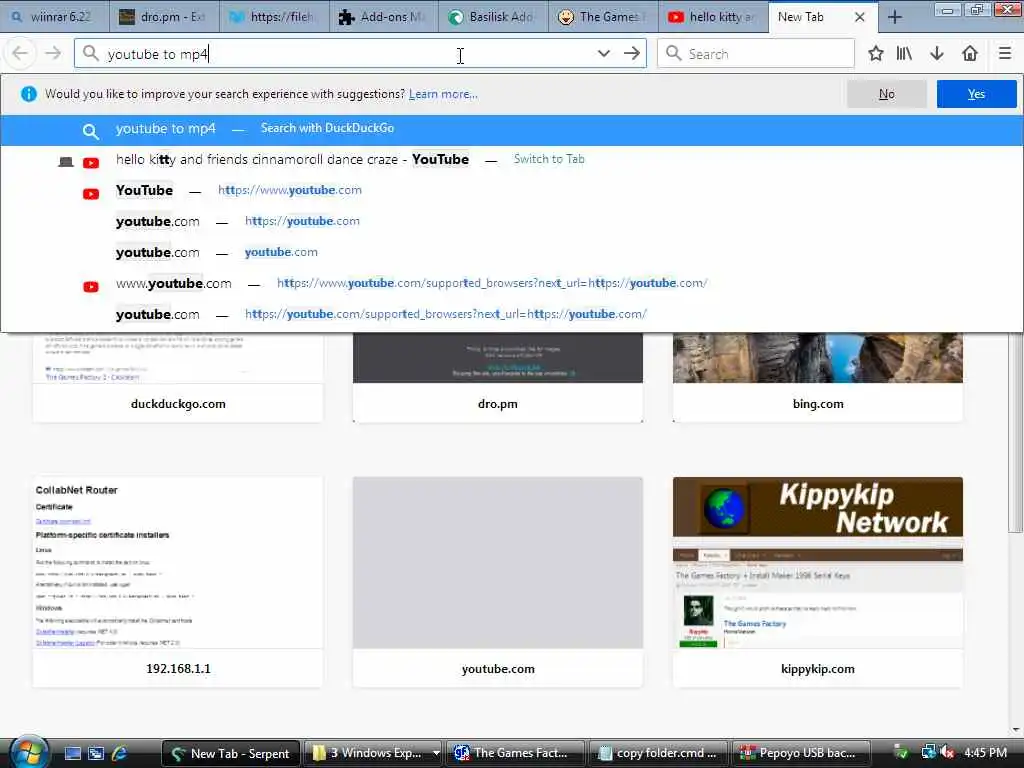1024x768 pixels.
Task: Open the 3 Windows Explorer taskbar group
Action: click(375, 753)
